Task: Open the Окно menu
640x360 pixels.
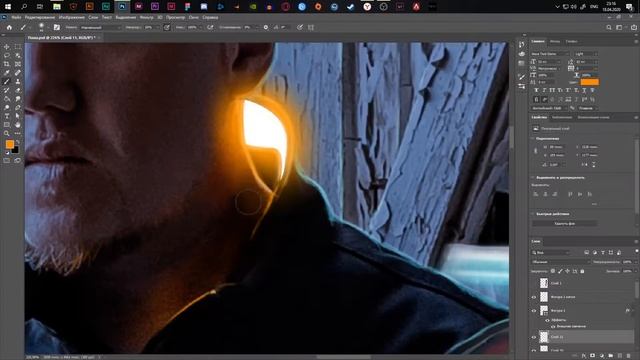Action: click(193, 18)
